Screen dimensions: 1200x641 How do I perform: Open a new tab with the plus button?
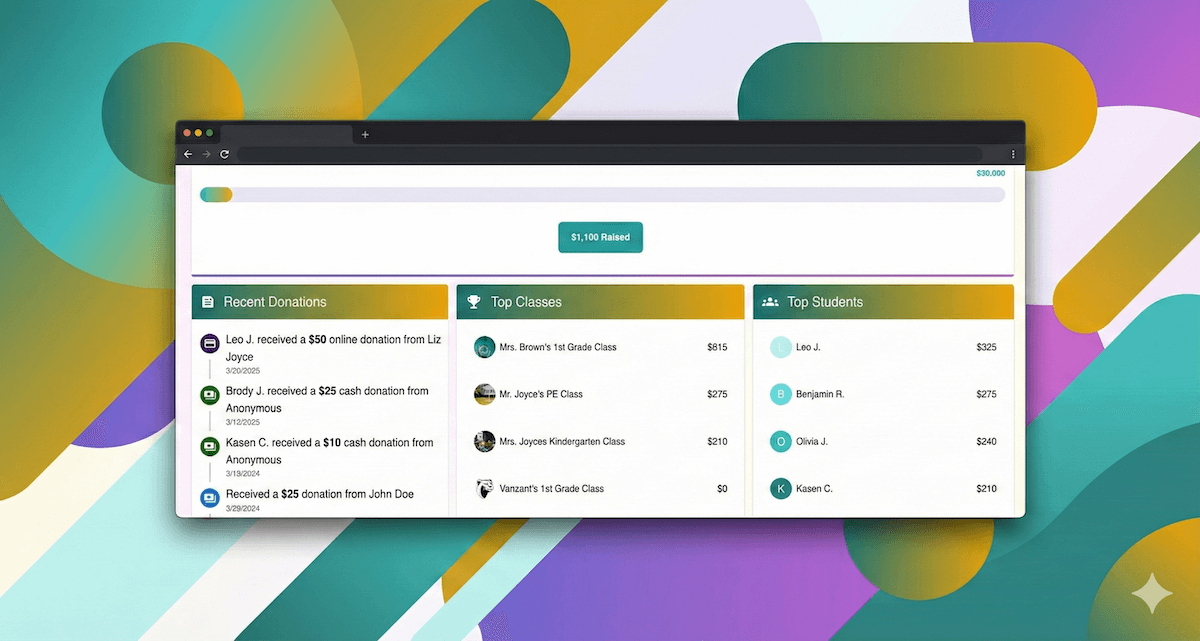click(x=365, y=133)
